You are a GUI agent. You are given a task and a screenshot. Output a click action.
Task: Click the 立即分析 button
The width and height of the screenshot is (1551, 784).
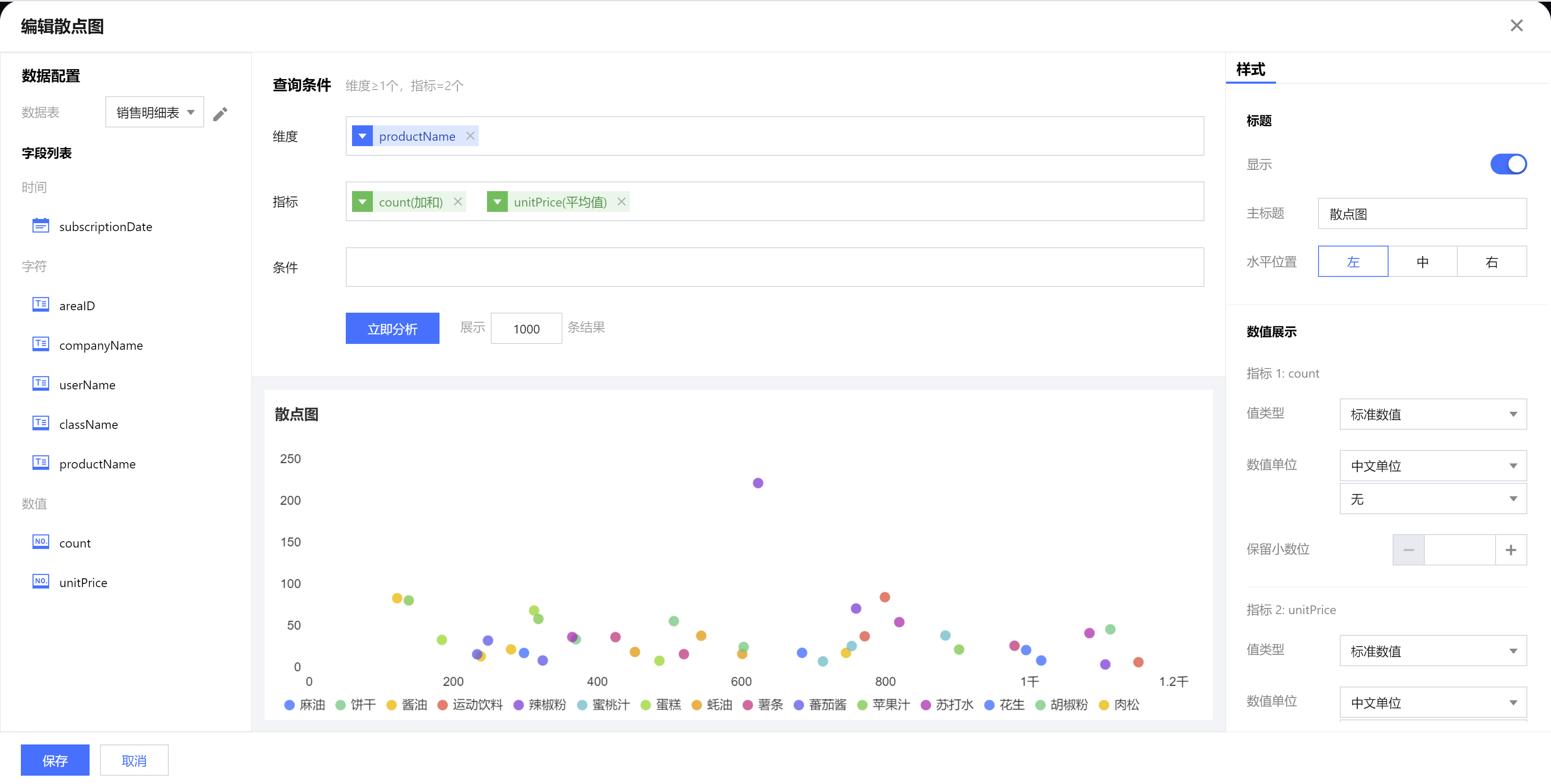(x=392, y=329)
